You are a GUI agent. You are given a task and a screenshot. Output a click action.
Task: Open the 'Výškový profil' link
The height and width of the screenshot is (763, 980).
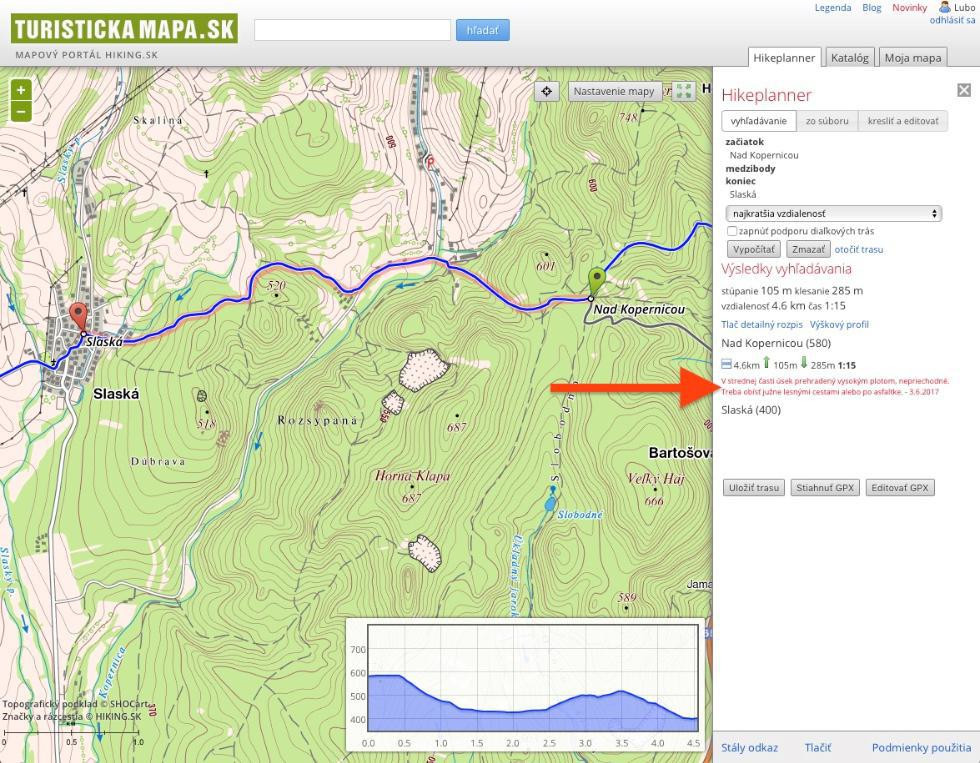pyautogui.click(x=839, y=325)
